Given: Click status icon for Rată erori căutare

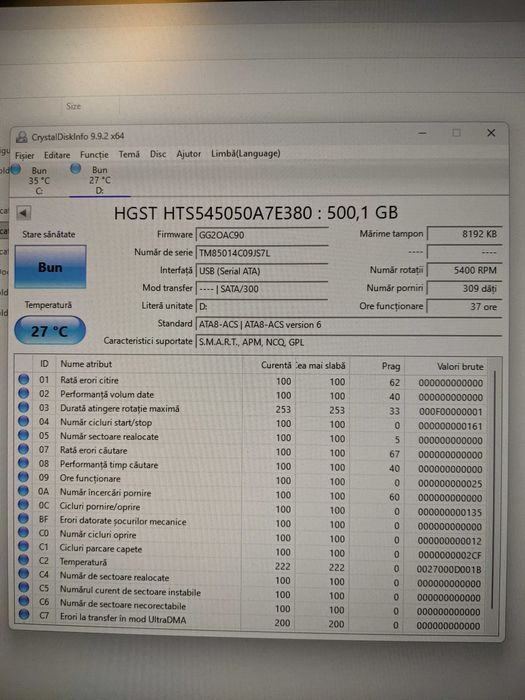Looking at the screenshot, I should 24,449.
